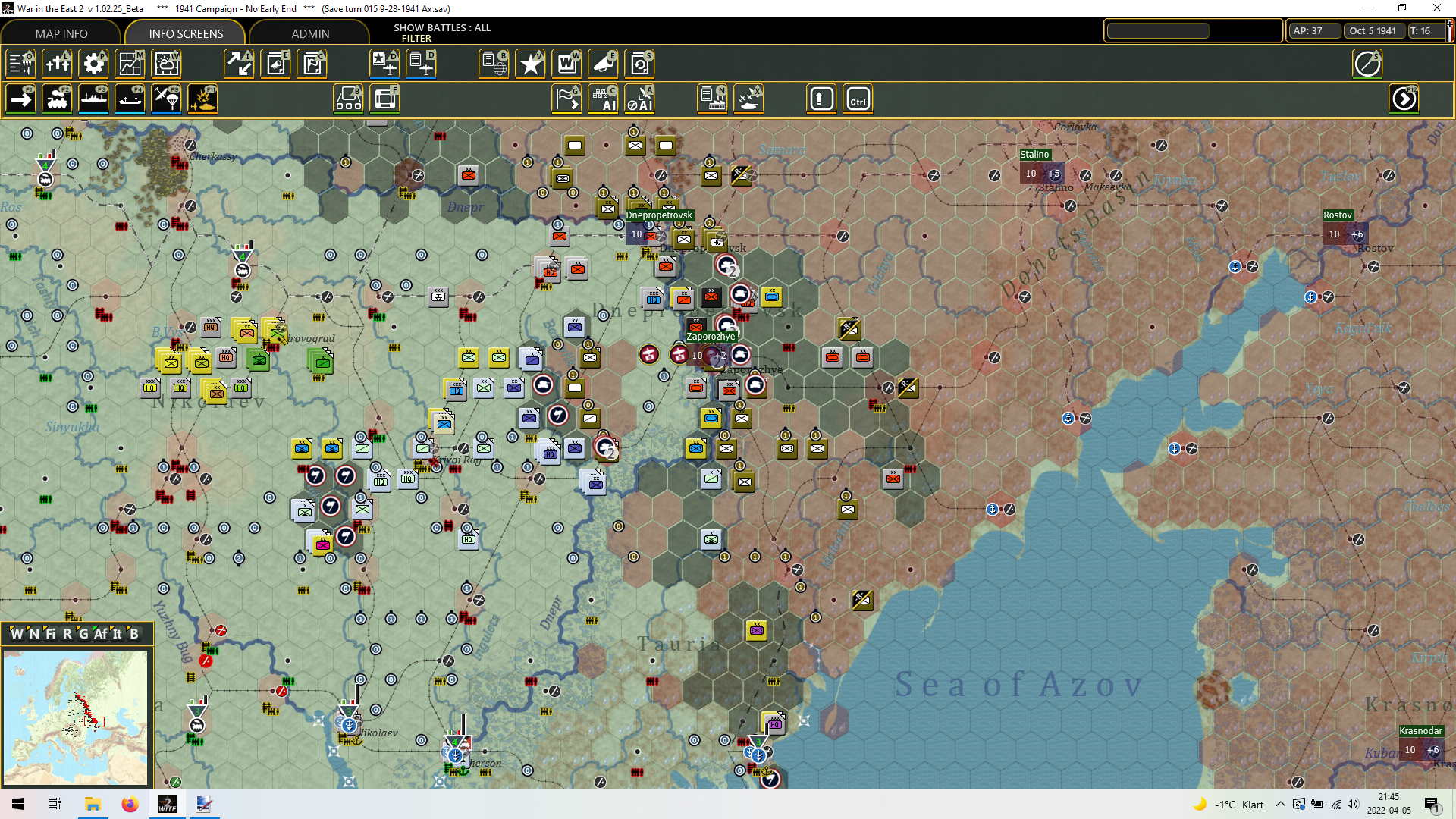1456x819 pixels.
Task: Click the Save game icon at top right
Action: pos(1367,64)
